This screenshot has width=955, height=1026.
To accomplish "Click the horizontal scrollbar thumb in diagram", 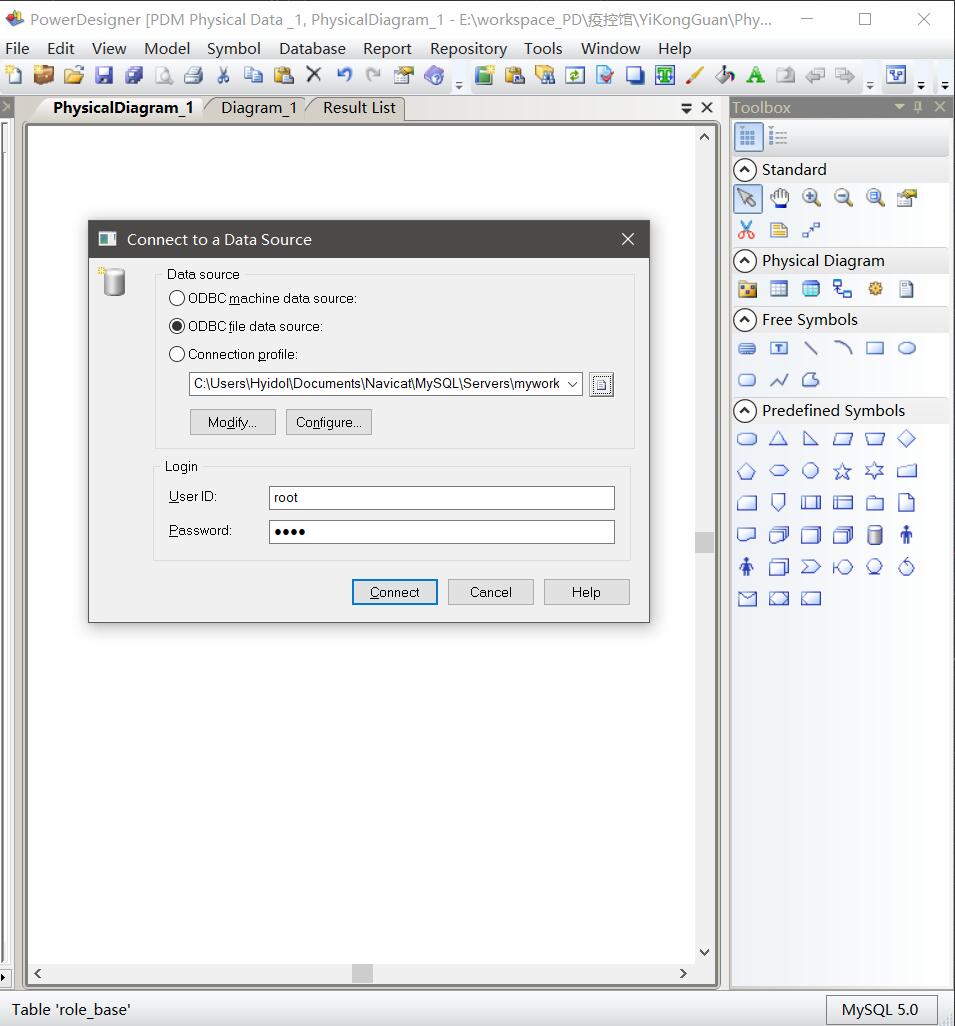I will (x=362, y=973).
